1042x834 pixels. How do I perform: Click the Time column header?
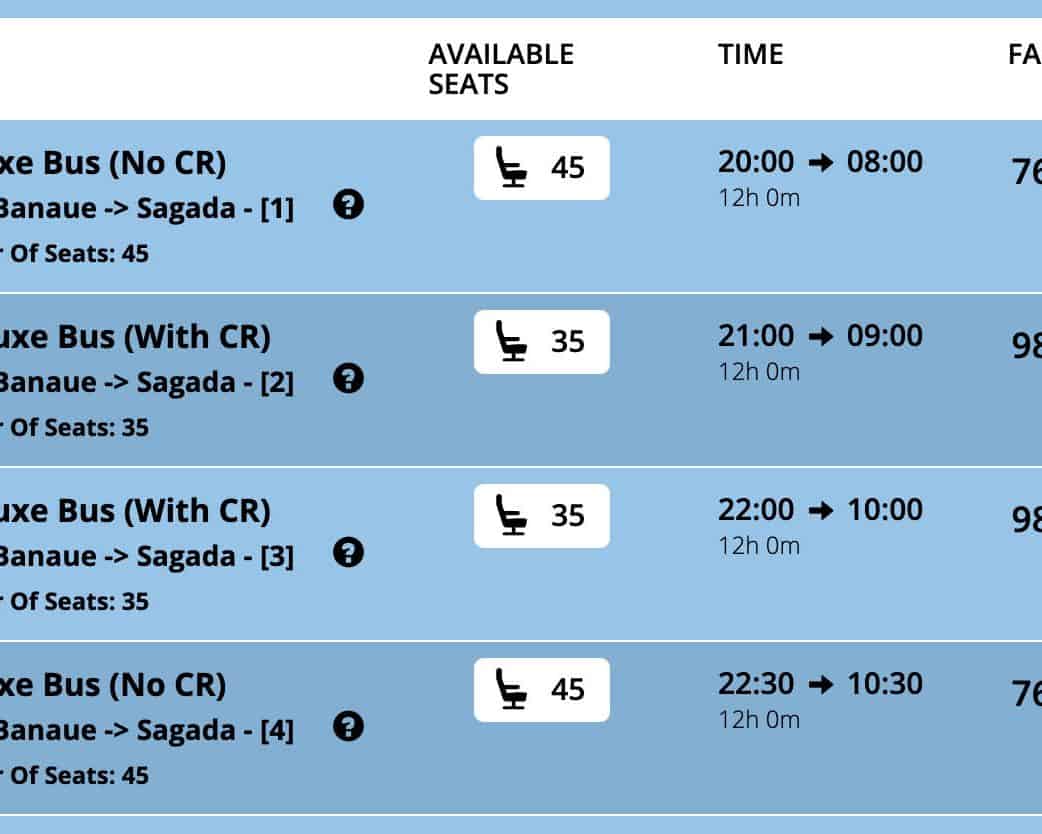pos(751,54)
